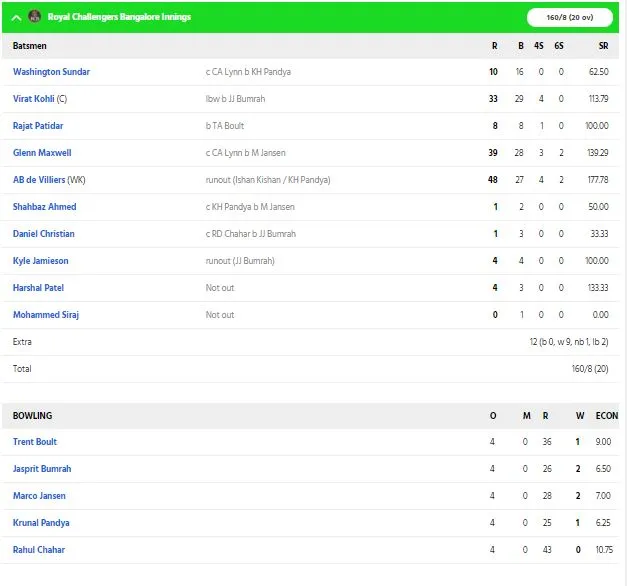Click 'runout (JJ Bumrah)' text

(240, 261)
